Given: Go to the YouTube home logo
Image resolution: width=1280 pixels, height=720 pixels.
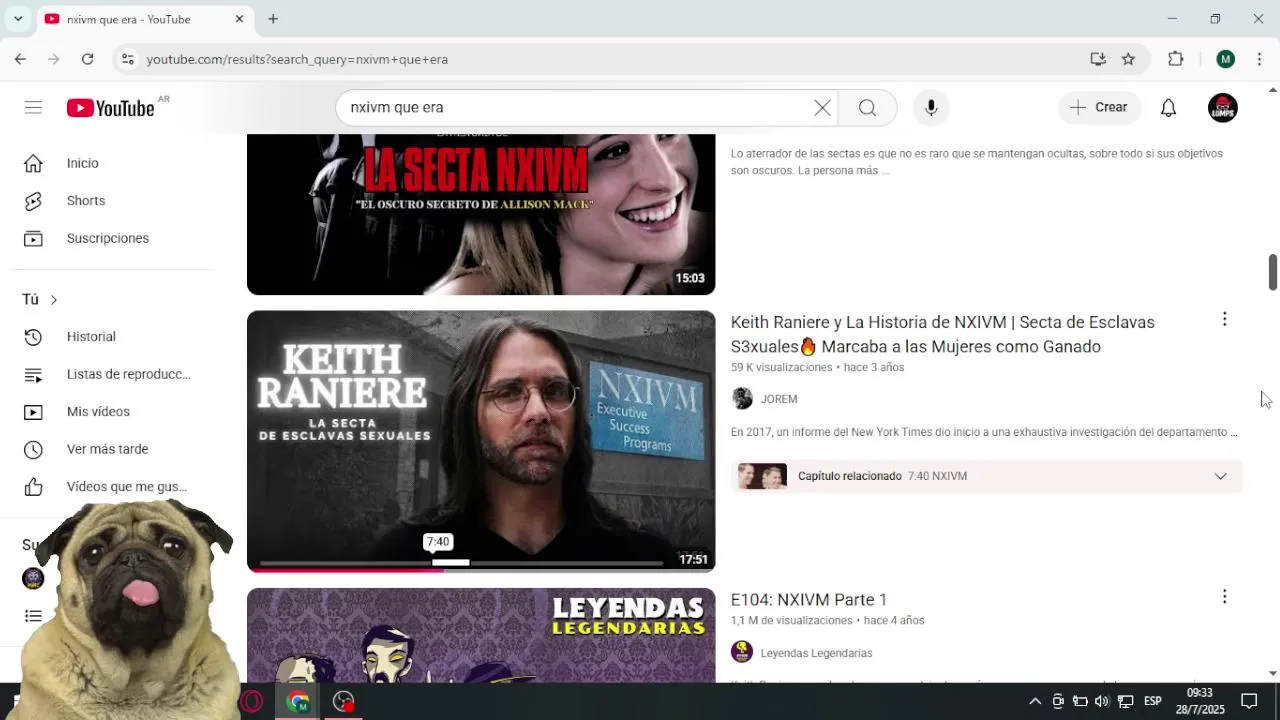Looking at the screenshot, I should (x=111, y=108).
